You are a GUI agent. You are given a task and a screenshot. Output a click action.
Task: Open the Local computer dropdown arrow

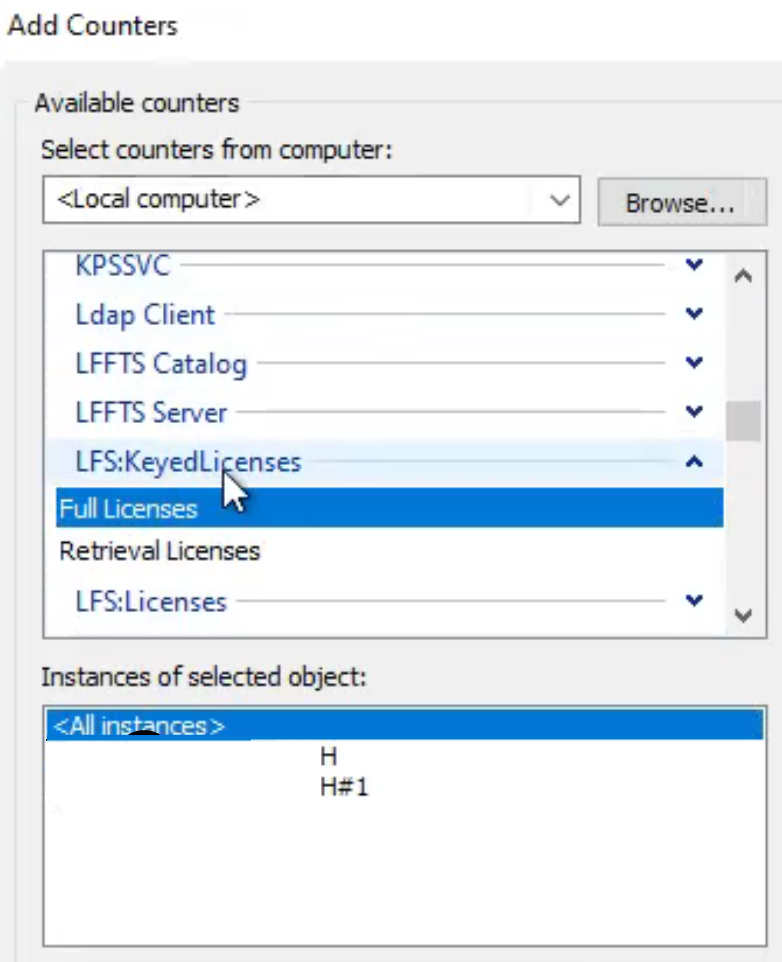pos(559,200)
